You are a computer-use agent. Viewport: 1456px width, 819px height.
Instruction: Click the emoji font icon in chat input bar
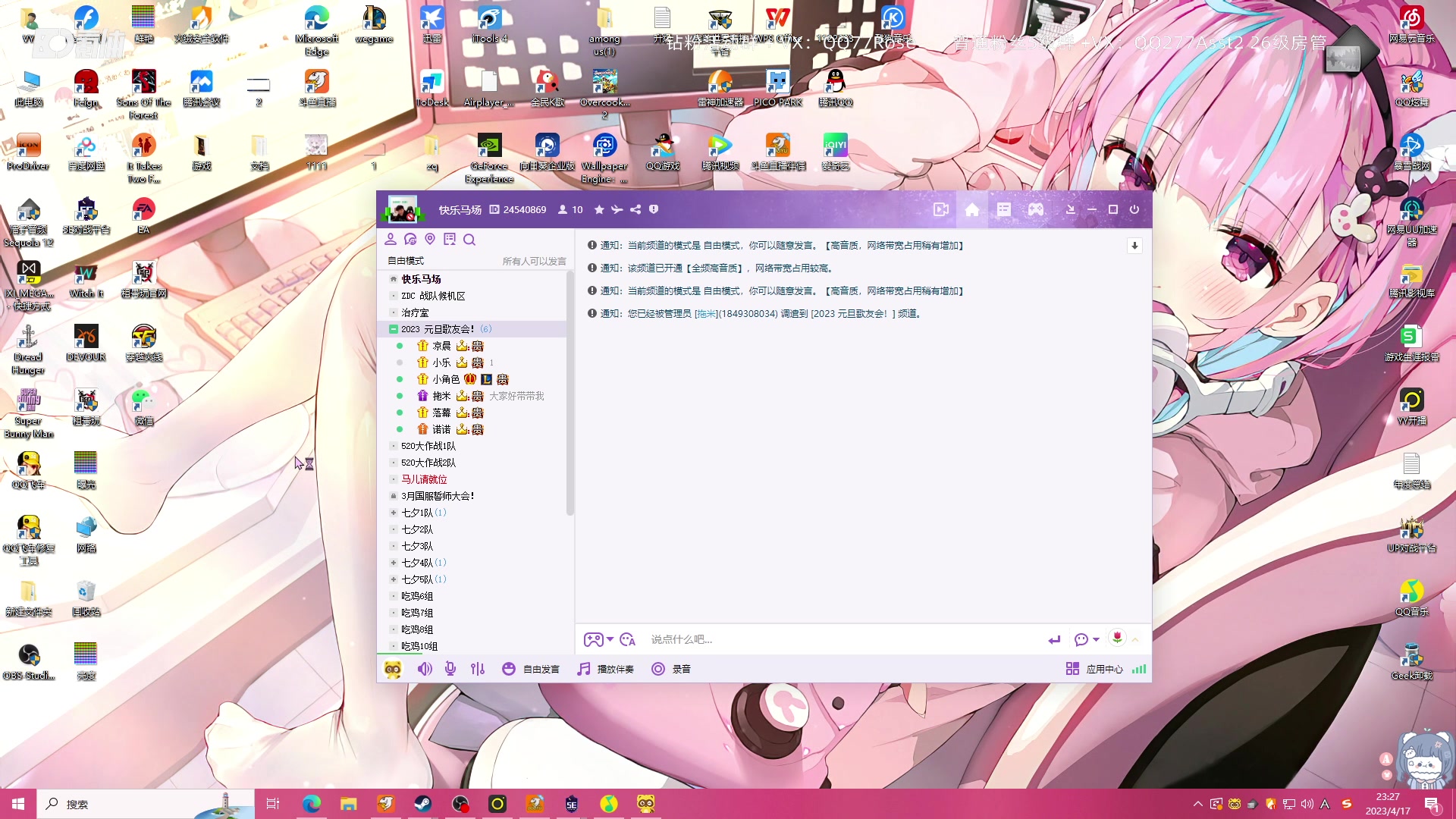[628, 639]
